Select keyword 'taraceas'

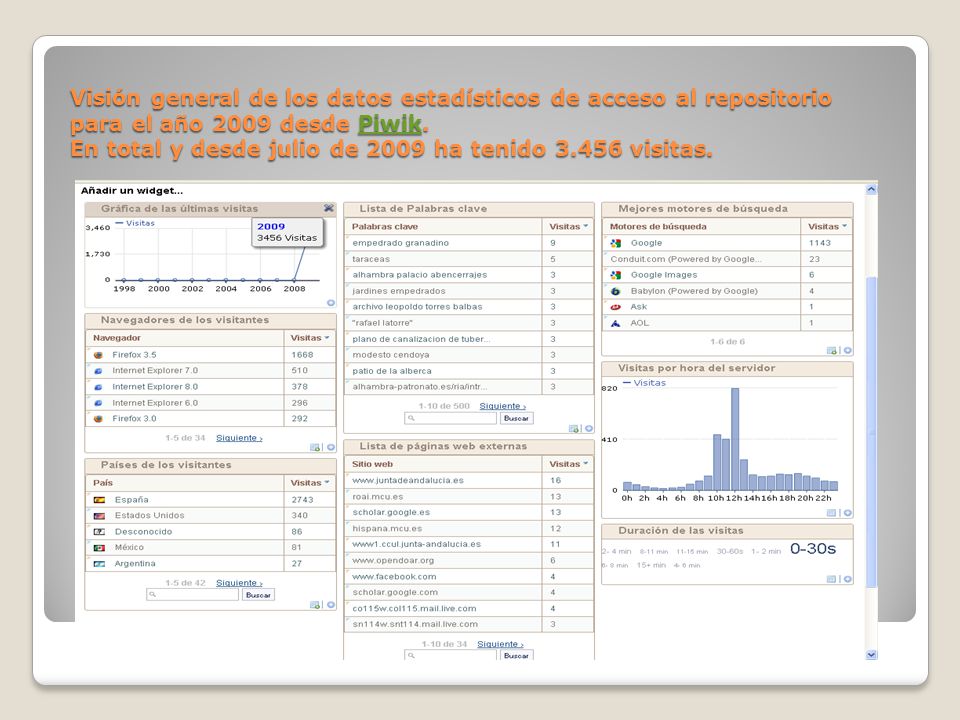(x=371, y=259)
